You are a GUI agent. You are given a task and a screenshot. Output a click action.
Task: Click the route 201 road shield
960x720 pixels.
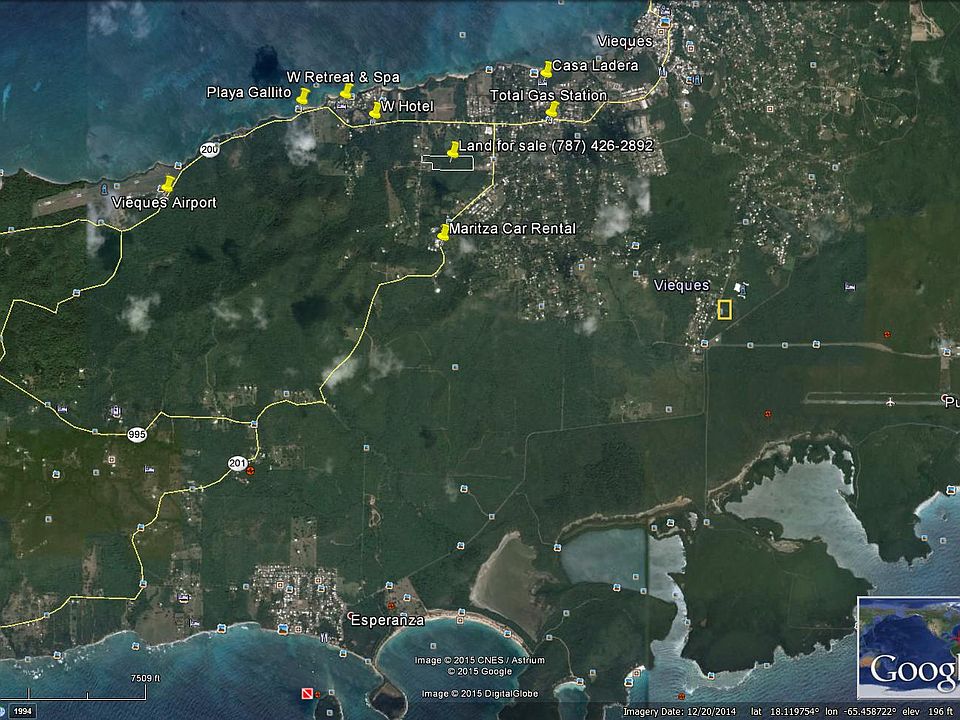[238, 463]
